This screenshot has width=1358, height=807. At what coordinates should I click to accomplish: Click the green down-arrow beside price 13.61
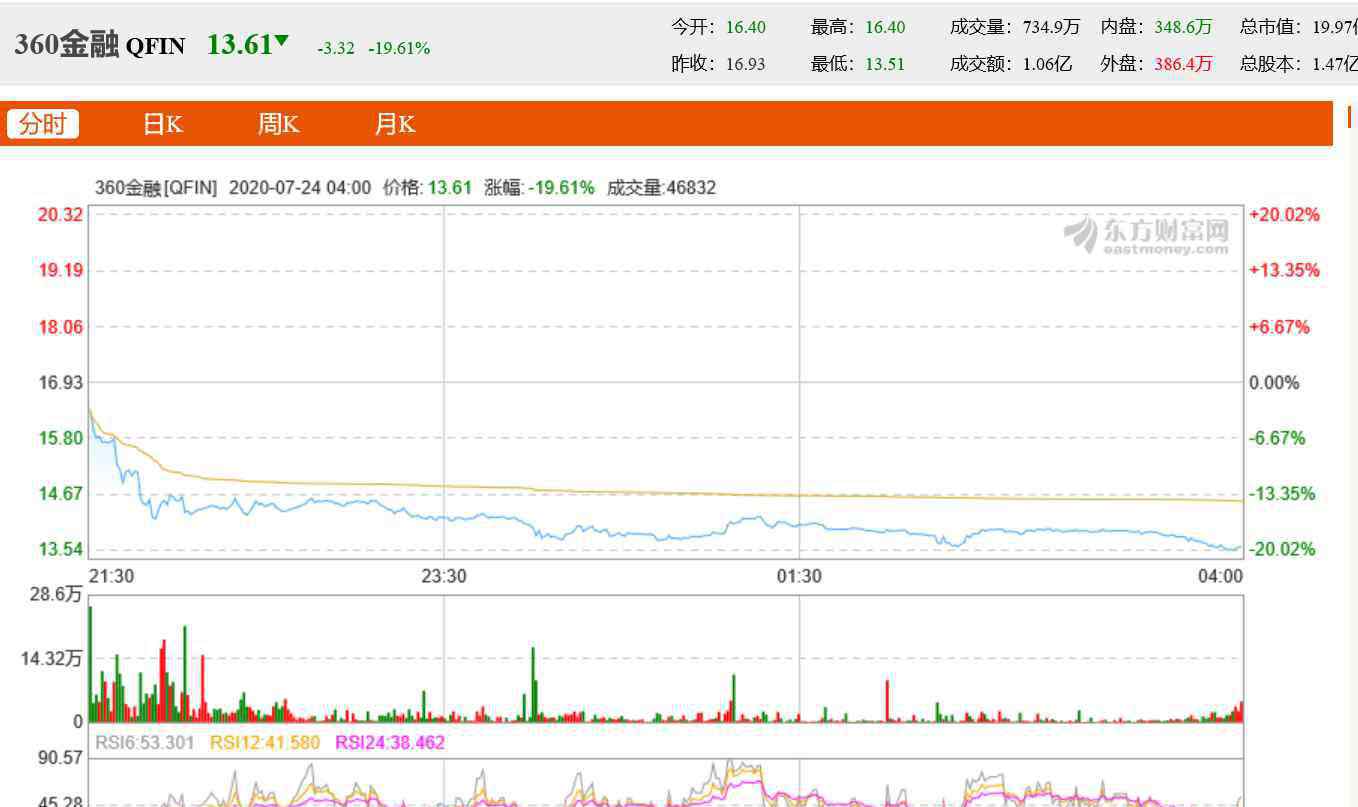282,41
